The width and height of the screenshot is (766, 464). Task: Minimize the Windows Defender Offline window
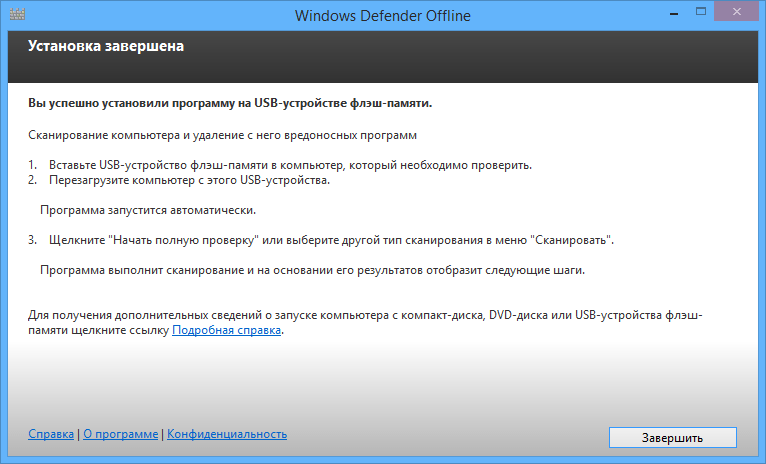[x=674, y=13]
